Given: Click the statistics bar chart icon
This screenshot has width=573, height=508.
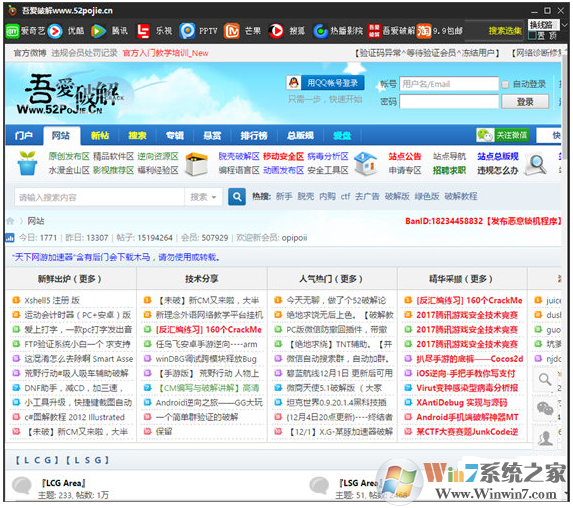Looking at the screenshot, I should coord(10,238).
